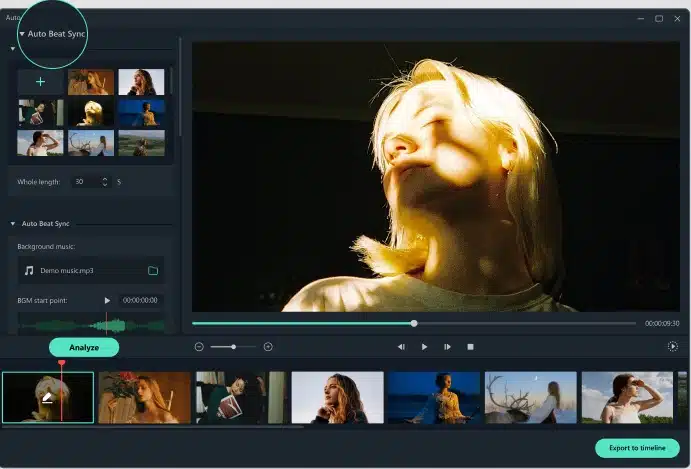Image resolution: width=691 pixels, height=469 pixels.
Task: Click Export to timeline button
Action: coord(637,448)
